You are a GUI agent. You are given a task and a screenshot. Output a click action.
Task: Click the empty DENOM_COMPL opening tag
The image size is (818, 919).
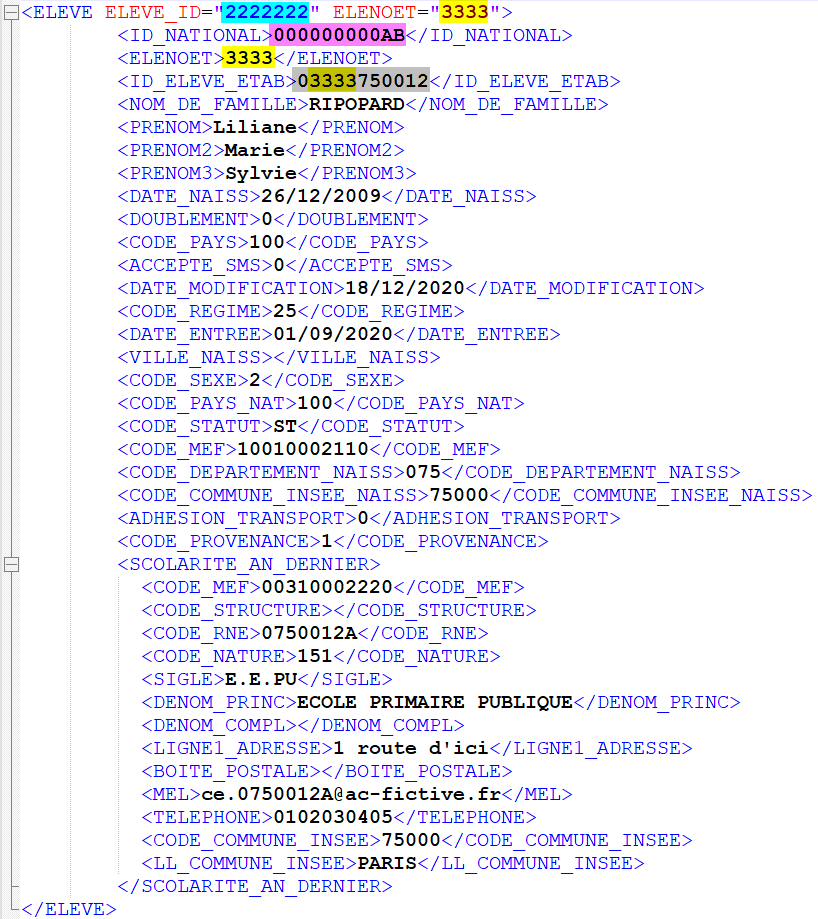219,725
